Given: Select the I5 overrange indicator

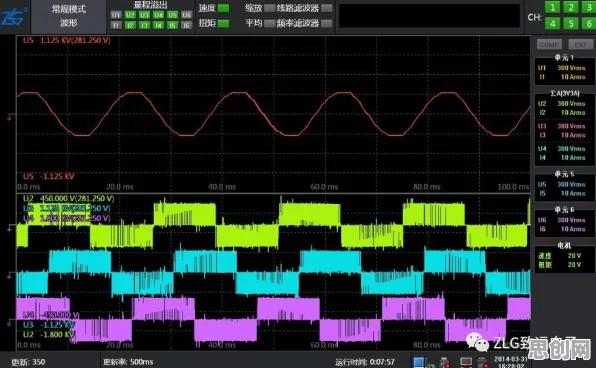Looking at the screenshot, I should click(172, 25).
